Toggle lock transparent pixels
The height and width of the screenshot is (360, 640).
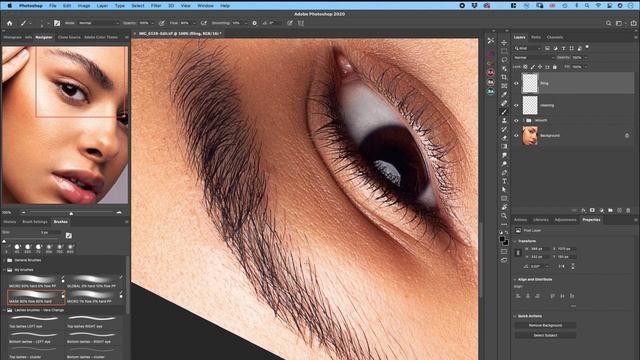coord(525,67)
